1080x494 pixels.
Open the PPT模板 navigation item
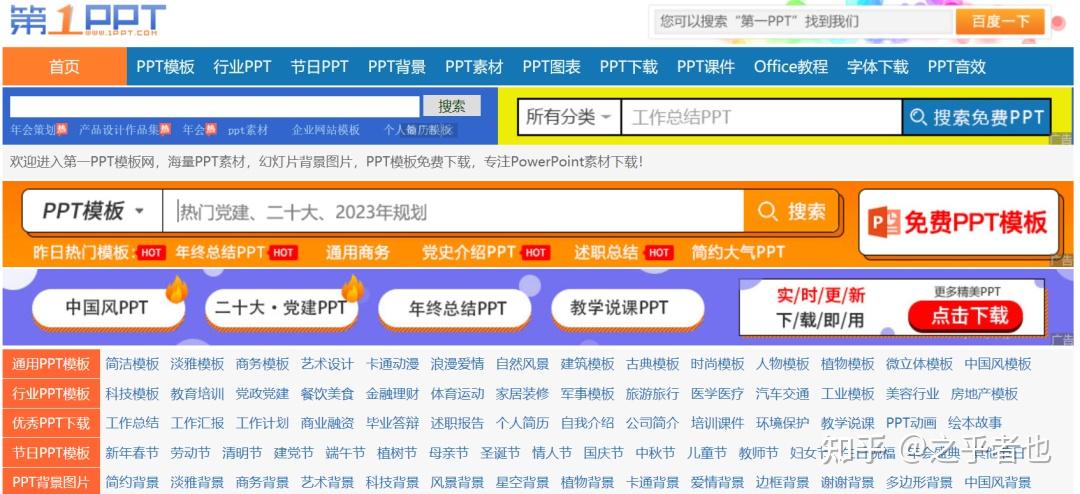[x=165, y=67]
